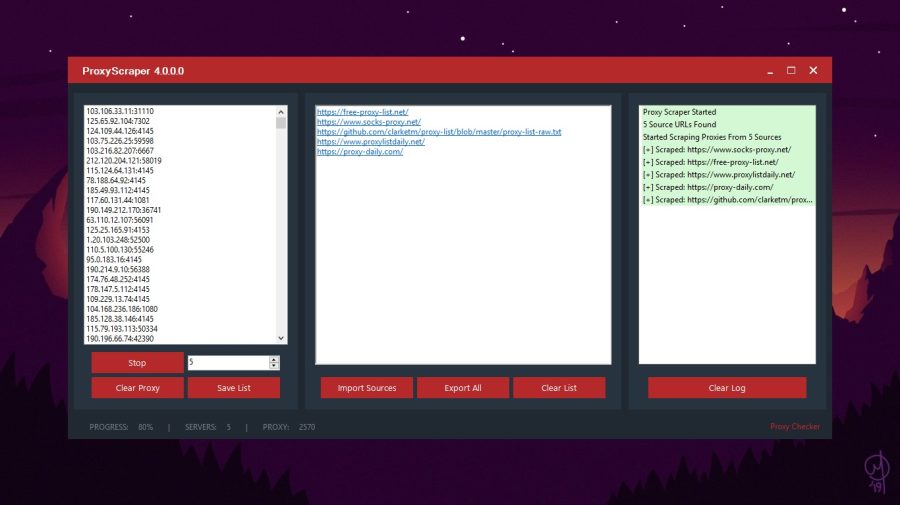
Task: Clear the proxy list with Clear Proxy
Action: pos(137,388)
